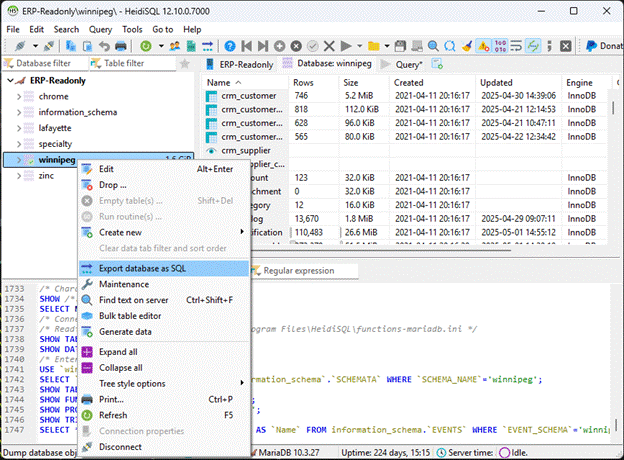Viewport: 624px width, 460px height.
Task: Click the blue help icon in toolbar
Action: point(230,46)
